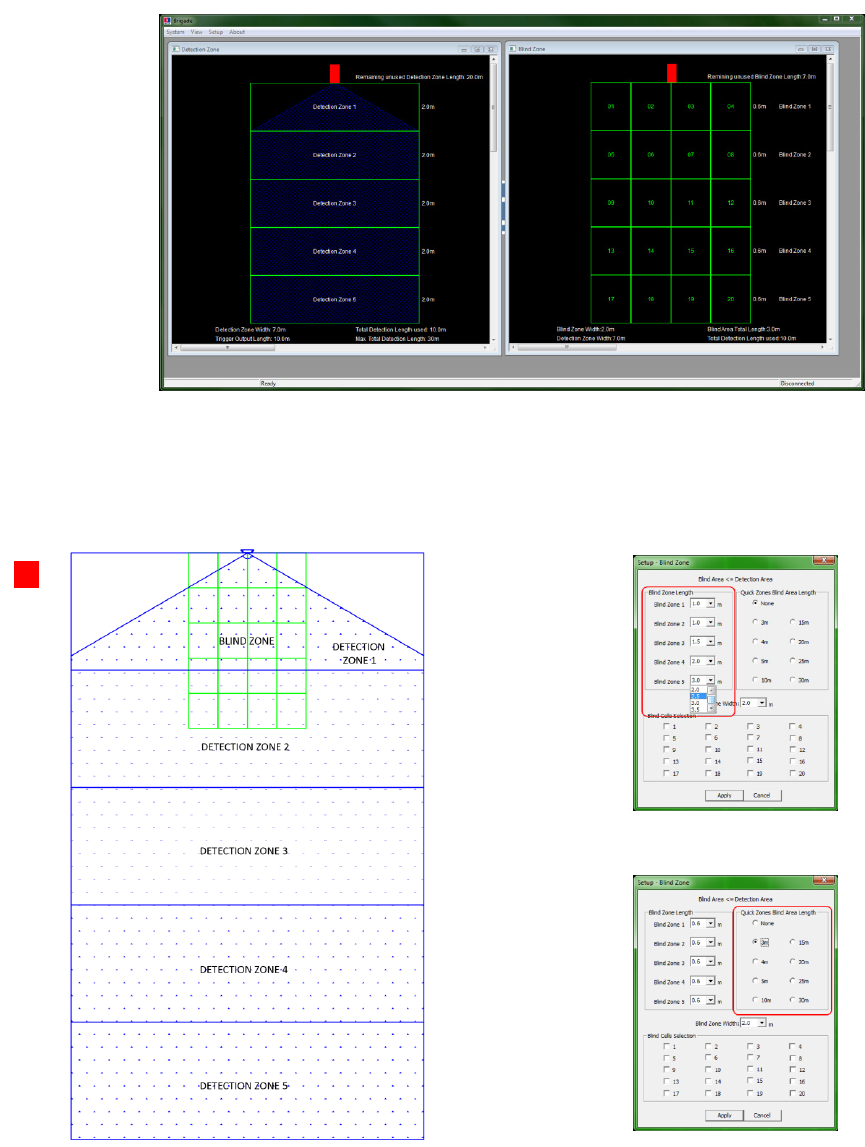This screenshot has width=865, height=1147.
Task: Click Apply in the upper Setup dialog
Action: click(x=724, y=795)
